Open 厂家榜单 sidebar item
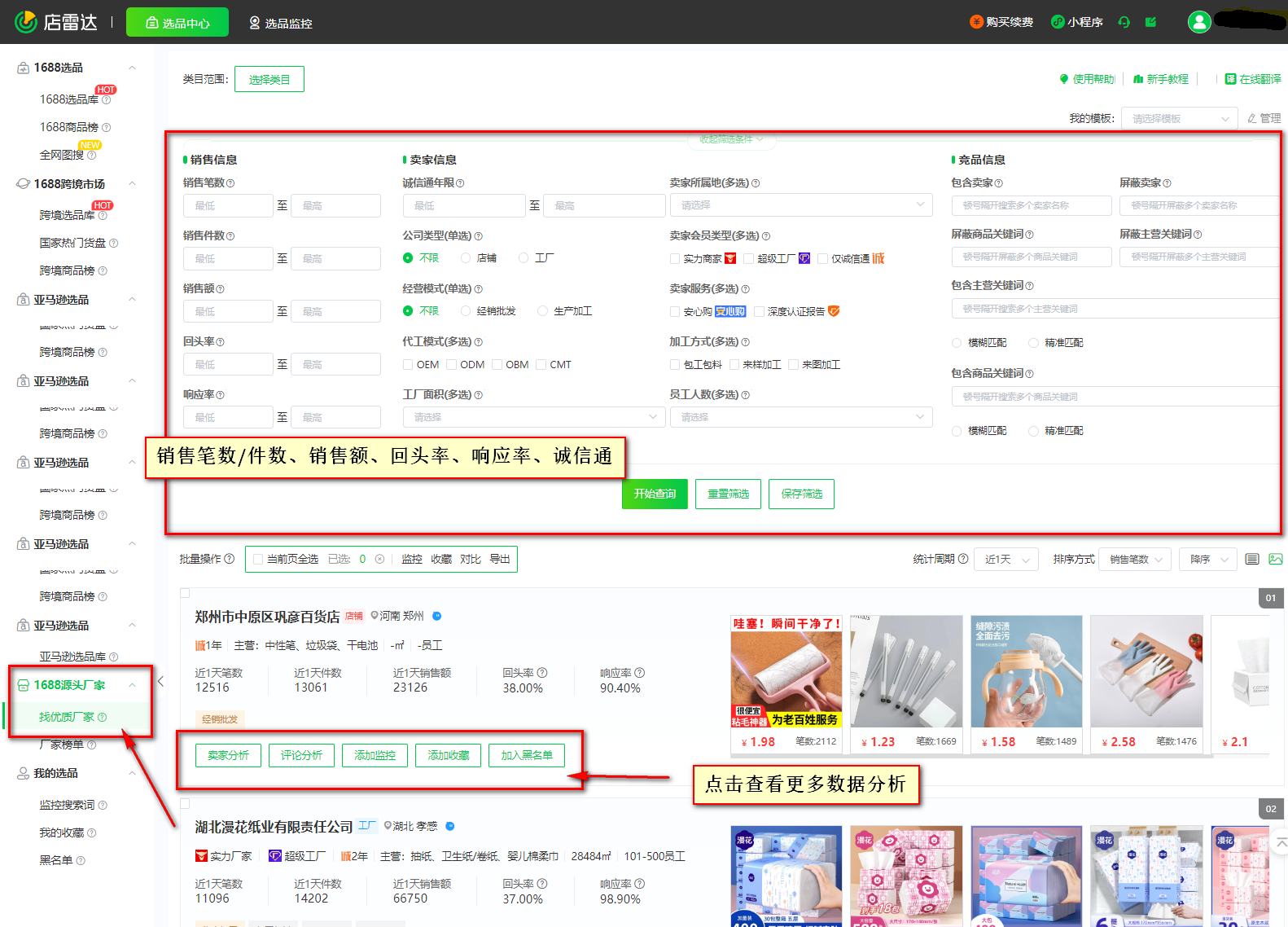This screenshot has height=927, width=1288. pyautogui.click(x=62, y=745)
